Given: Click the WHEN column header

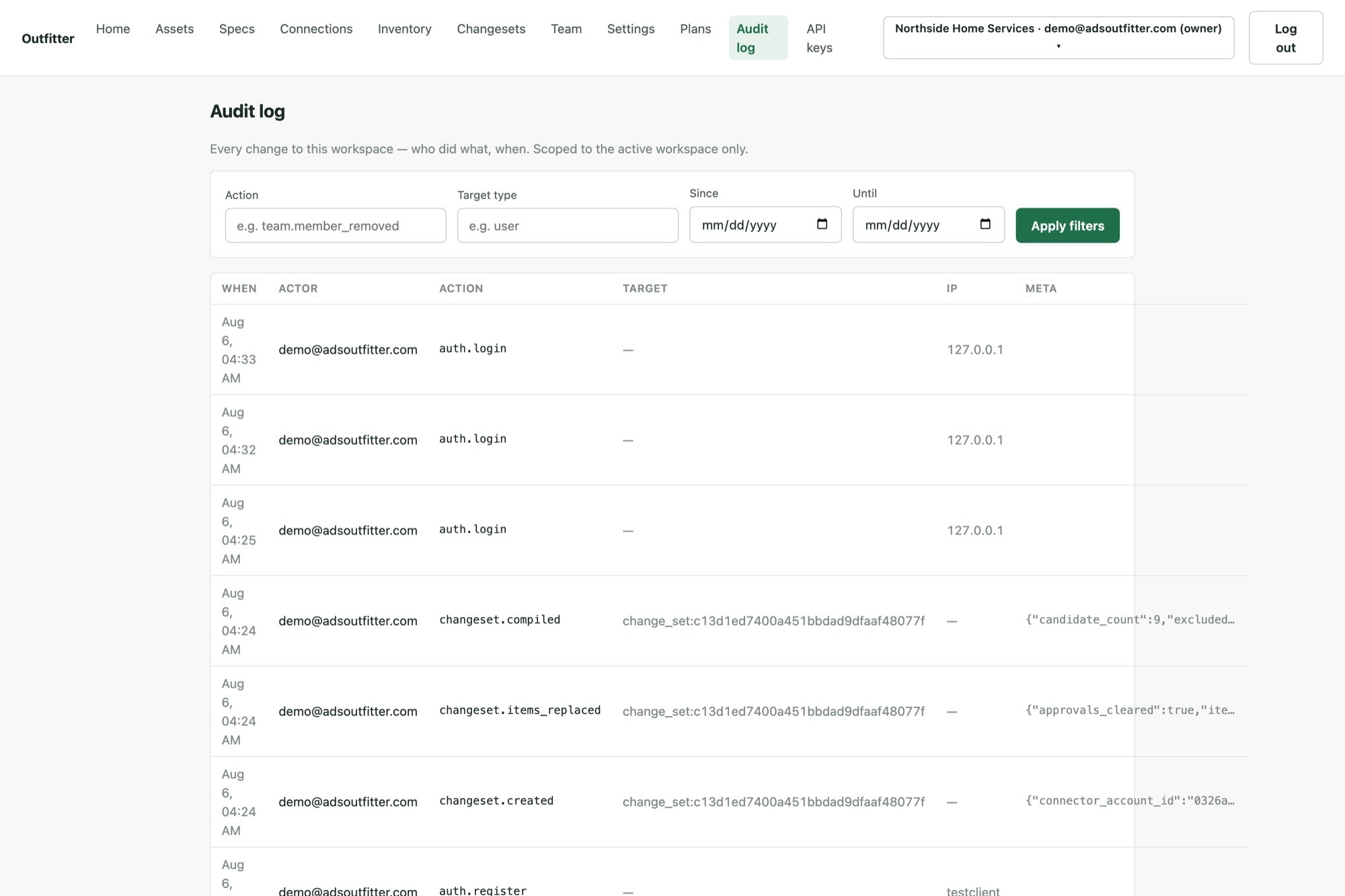Looking at the screenshot, I should [239, 288].
